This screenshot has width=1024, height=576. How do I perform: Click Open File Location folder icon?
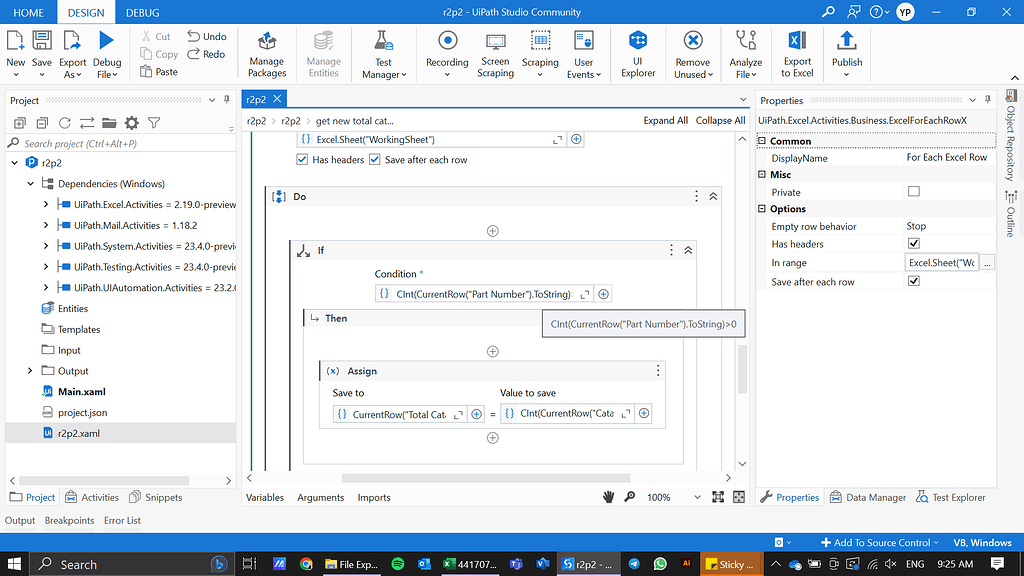point(109,123)
